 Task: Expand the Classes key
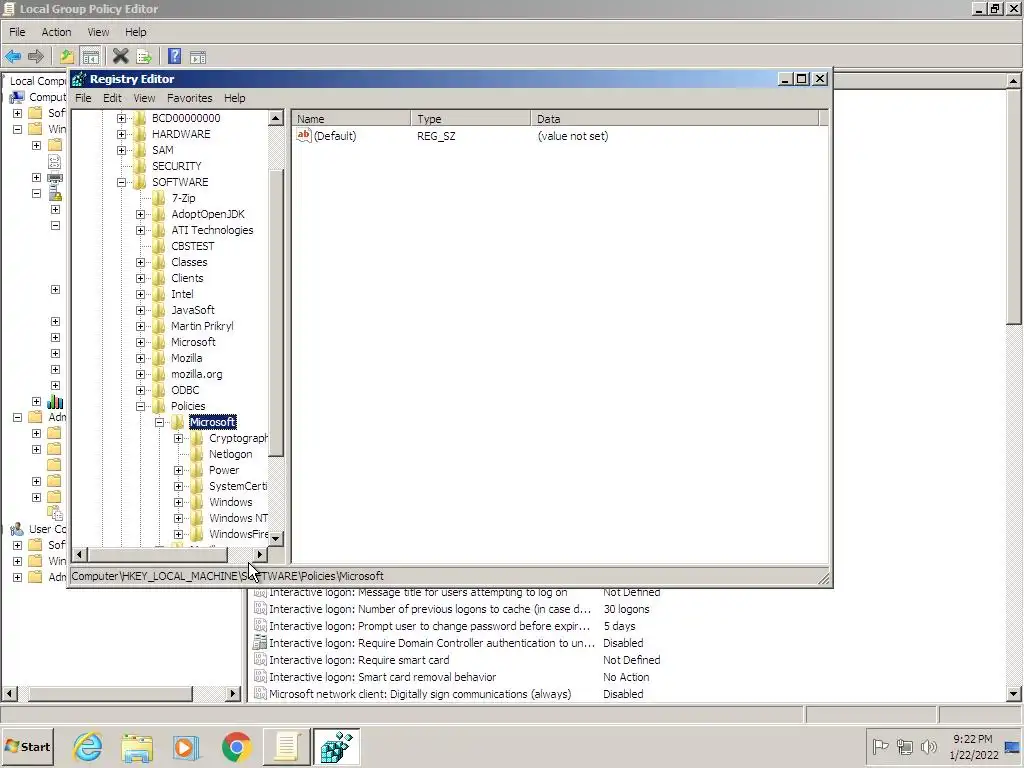click(x=140, y=262)
